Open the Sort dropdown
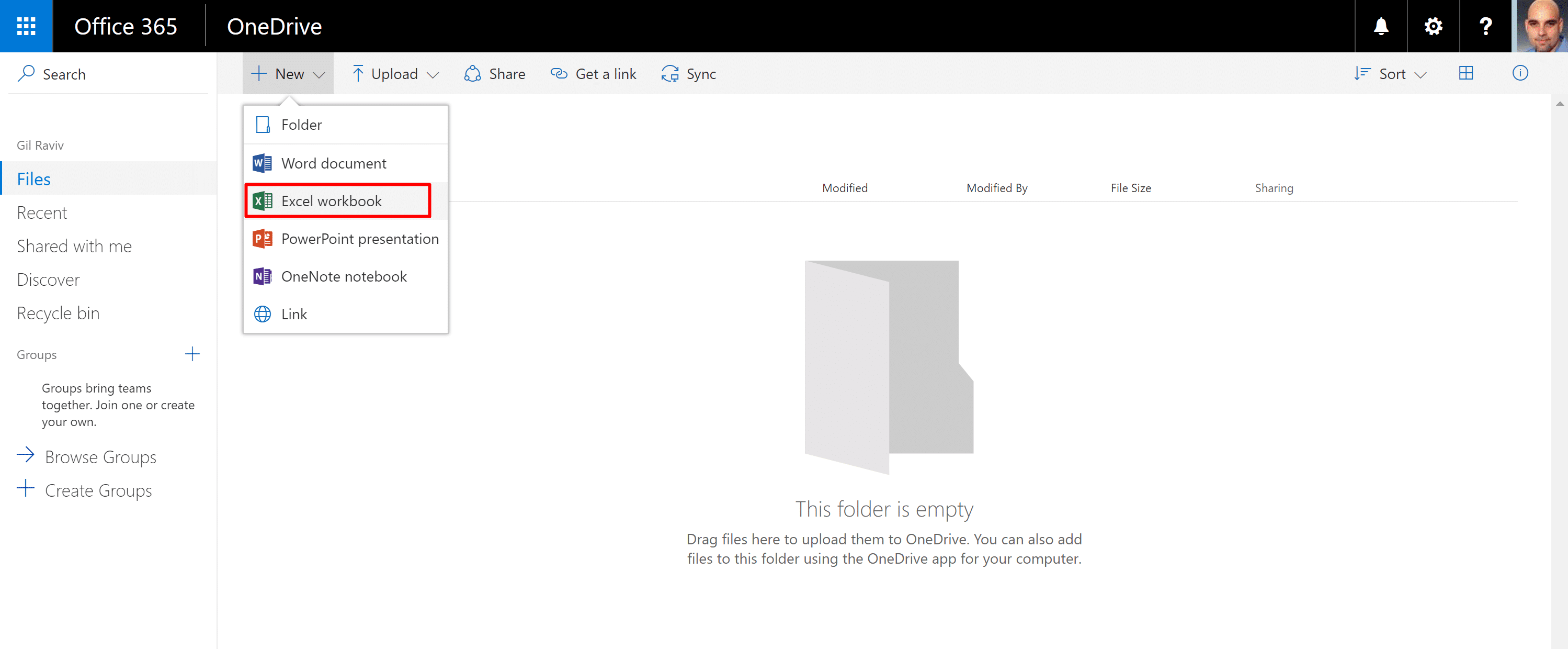This screenshot has width=1568, height=649. (1390, 74)
